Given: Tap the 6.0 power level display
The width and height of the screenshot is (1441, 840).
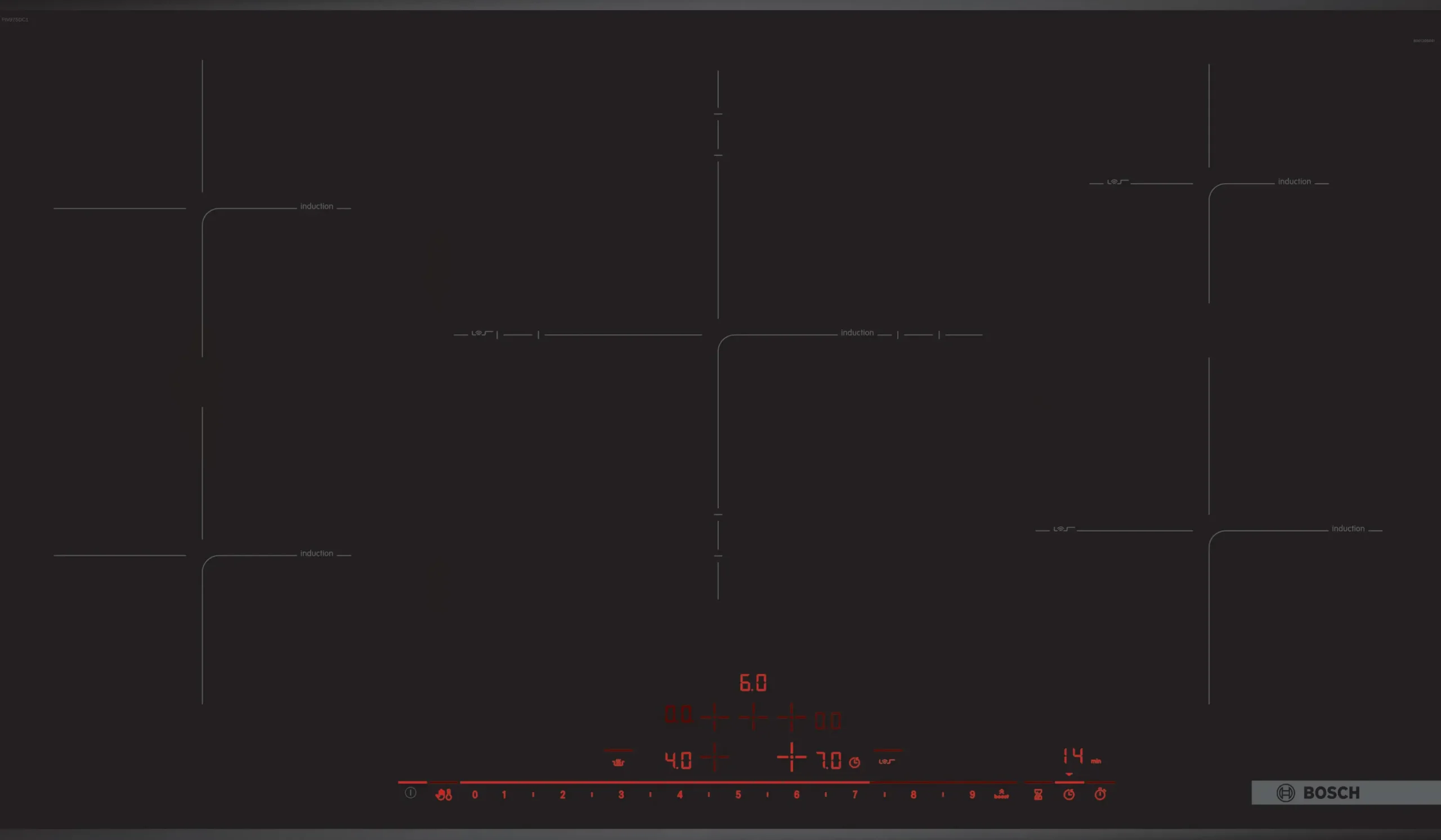Looking at the screenshot, I should (x=753, y=682).
